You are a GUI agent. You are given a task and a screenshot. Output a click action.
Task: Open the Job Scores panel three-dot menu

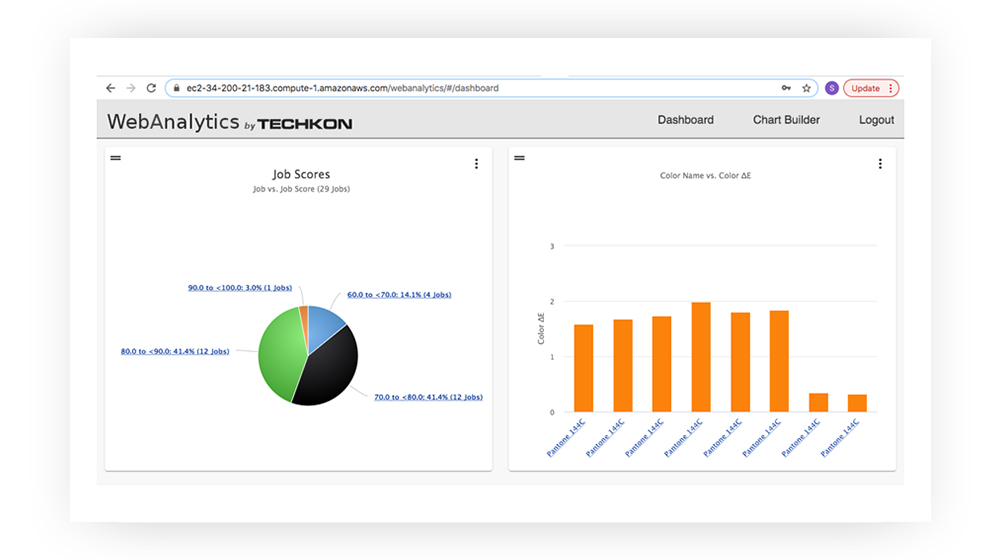point(476,164)
